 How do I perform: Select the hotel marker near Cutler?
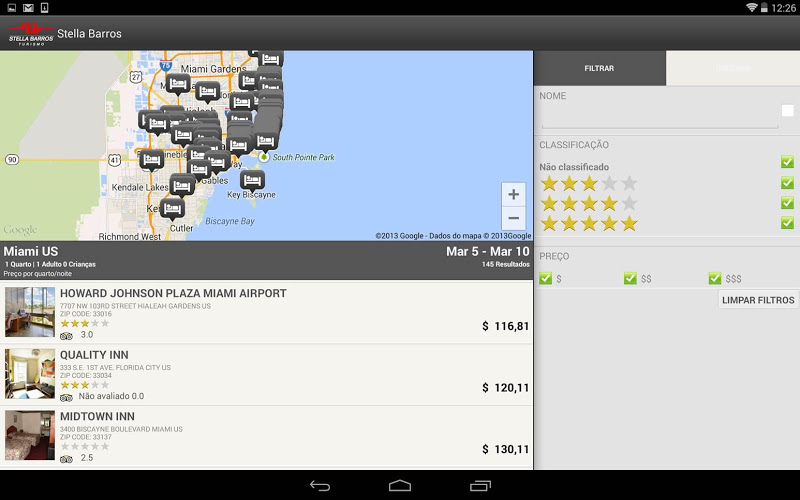coord(172,209)
